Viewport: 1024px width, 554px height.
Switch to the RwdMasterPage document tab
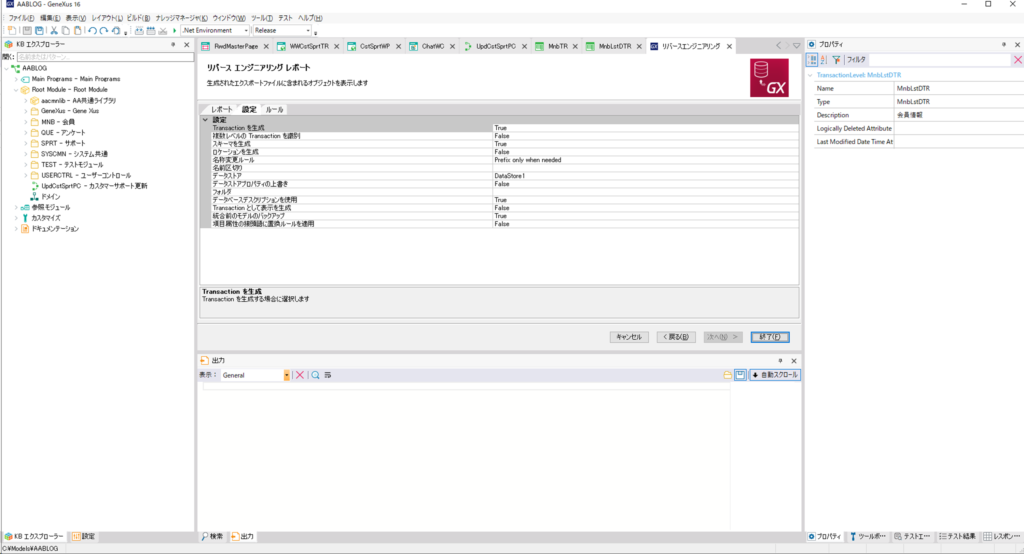236,46
